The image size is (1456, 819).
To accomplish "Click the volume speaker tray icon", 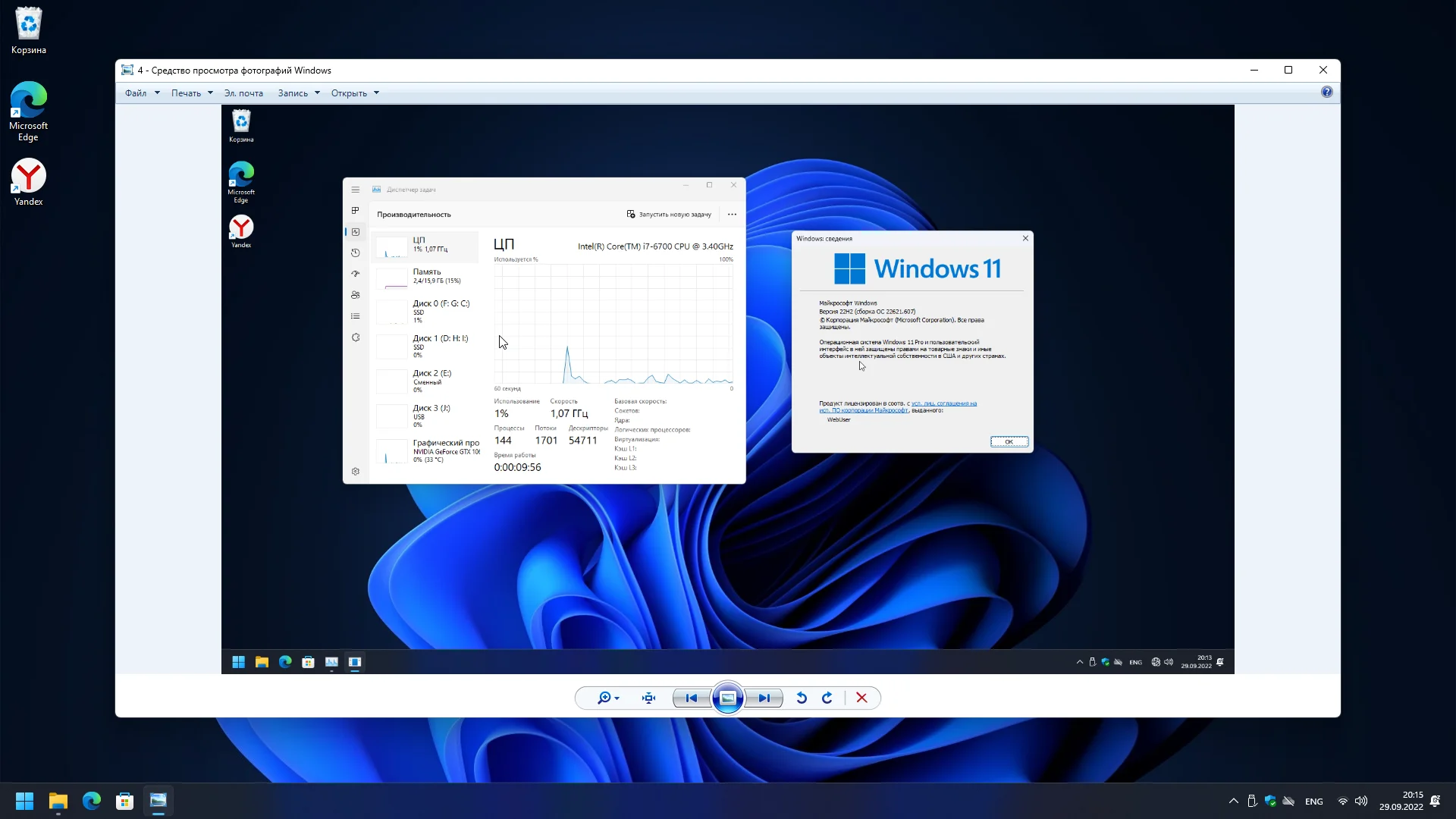I will click(x=1362, y=802).
